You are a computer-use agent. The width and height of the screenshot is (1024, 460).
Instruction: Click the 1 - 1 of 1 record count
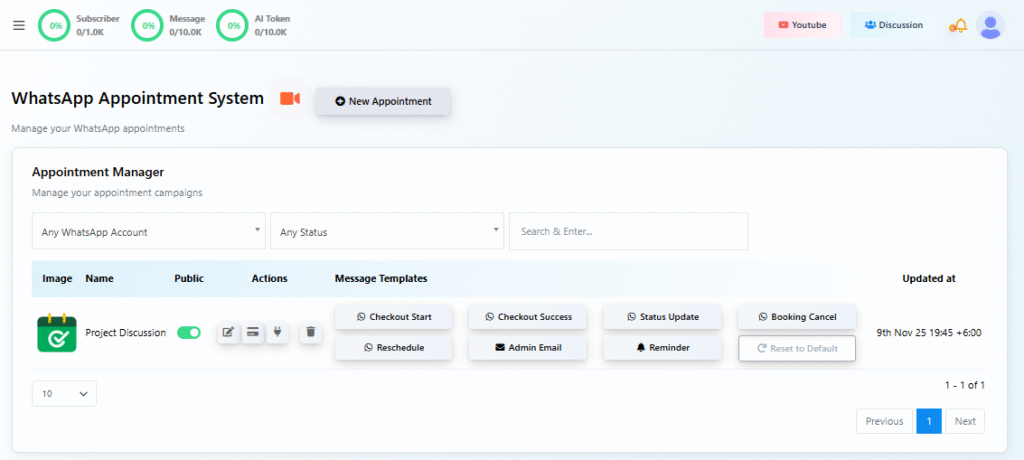pyautogui.click(x=965, y=386)
